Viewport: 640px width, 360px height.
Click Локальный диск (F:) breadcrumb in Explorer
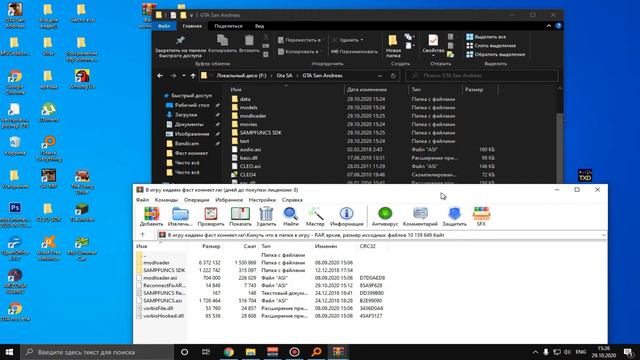pyautogui.click(x=241, y=76)
